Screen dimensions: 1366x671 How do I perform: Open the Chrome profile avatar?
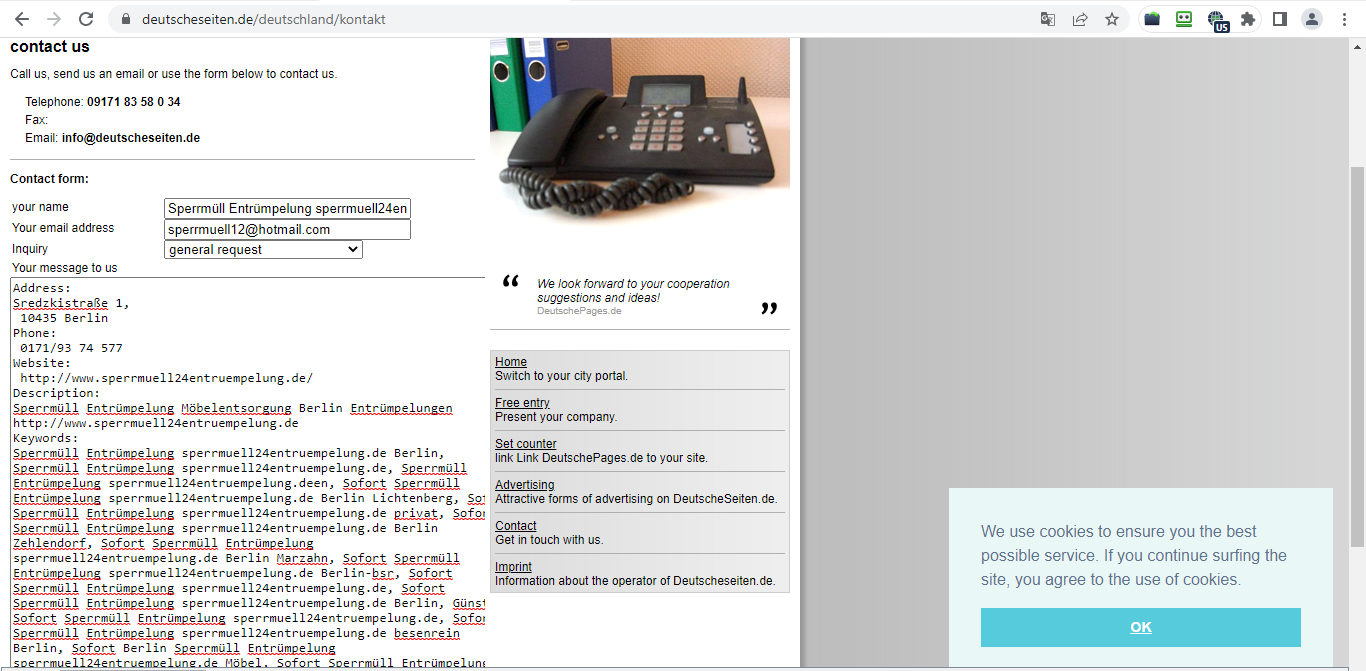pos(1312,19)
